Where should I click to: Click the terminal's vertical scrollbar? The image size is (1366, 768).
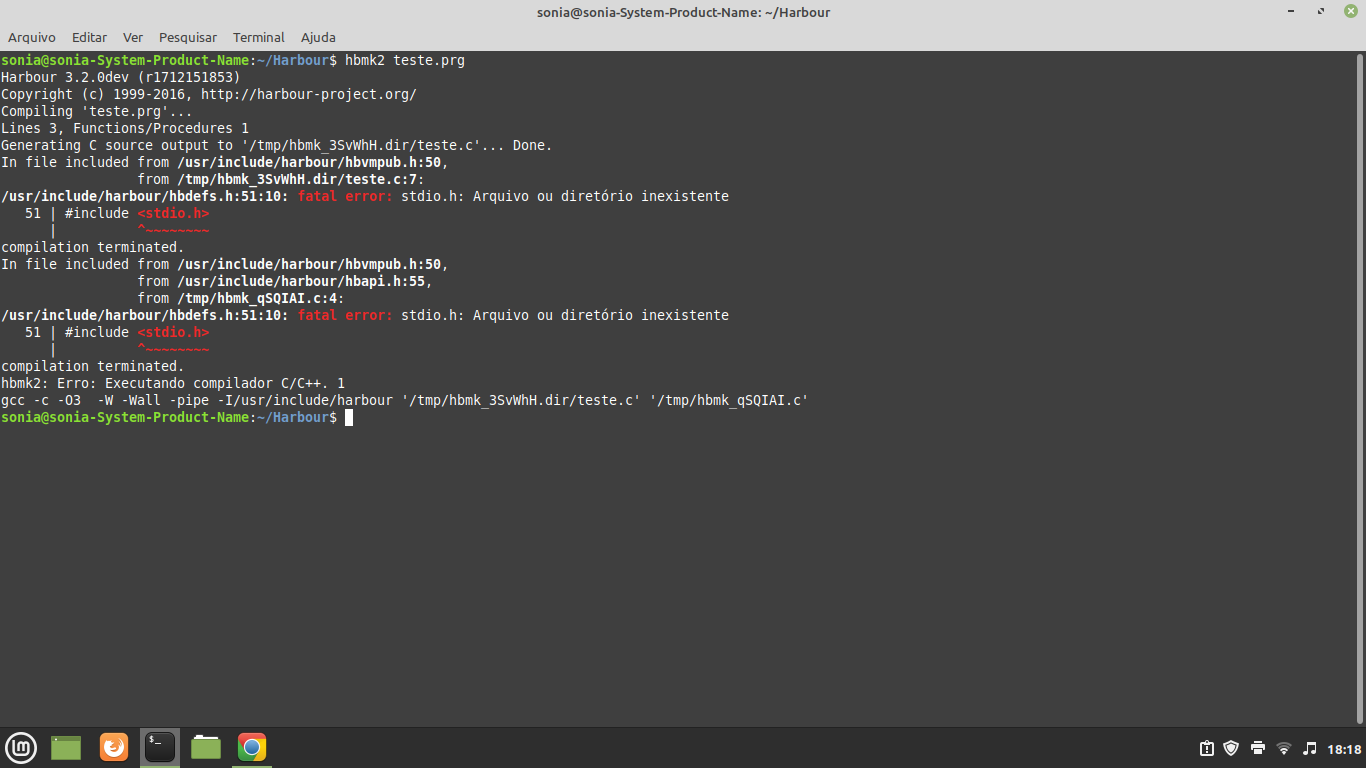pyautogui.click(x=1361, y=388)
